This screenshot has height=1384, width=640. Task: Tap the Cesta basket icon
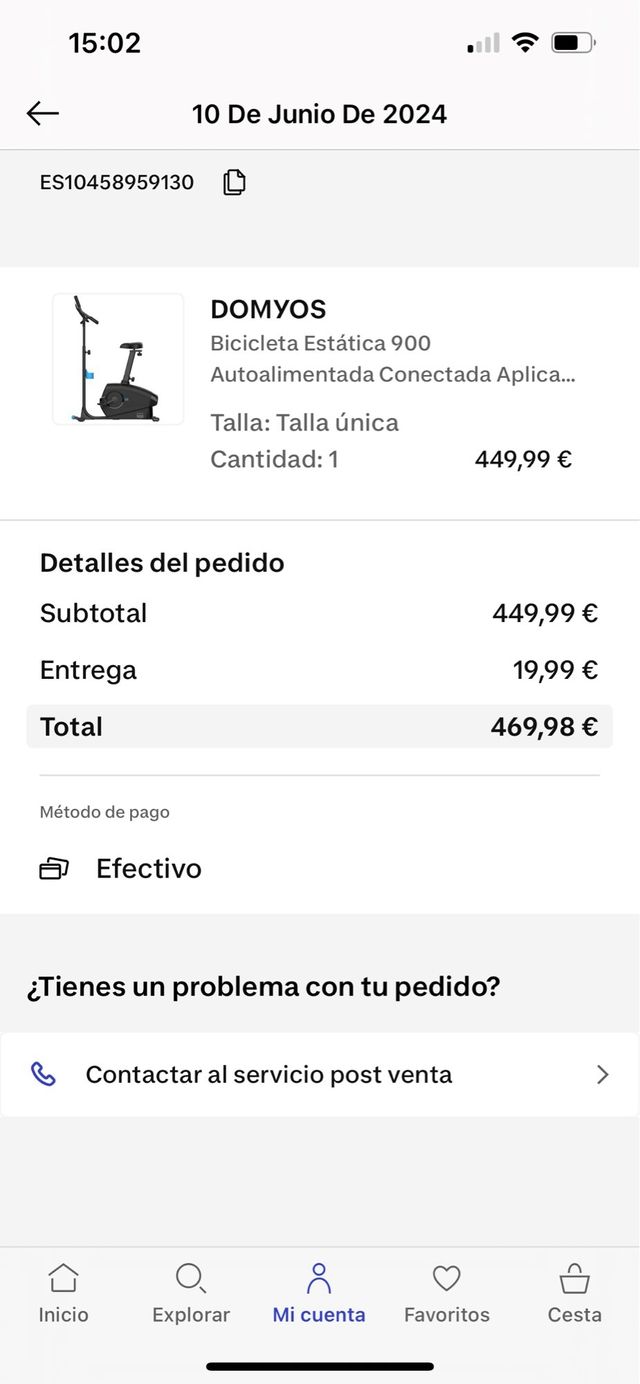coord(574,1278)
